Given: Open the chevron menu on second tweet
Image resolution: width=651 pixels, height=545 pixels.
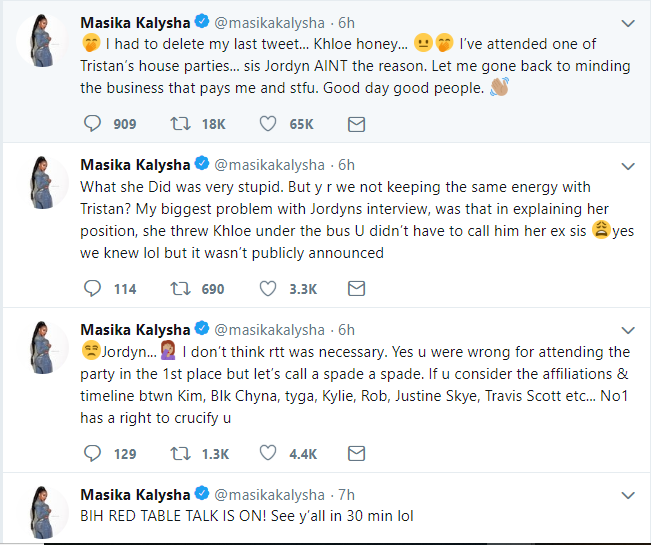Looking at the screenshot, I should pyautogui.click(x=627, y=165).
